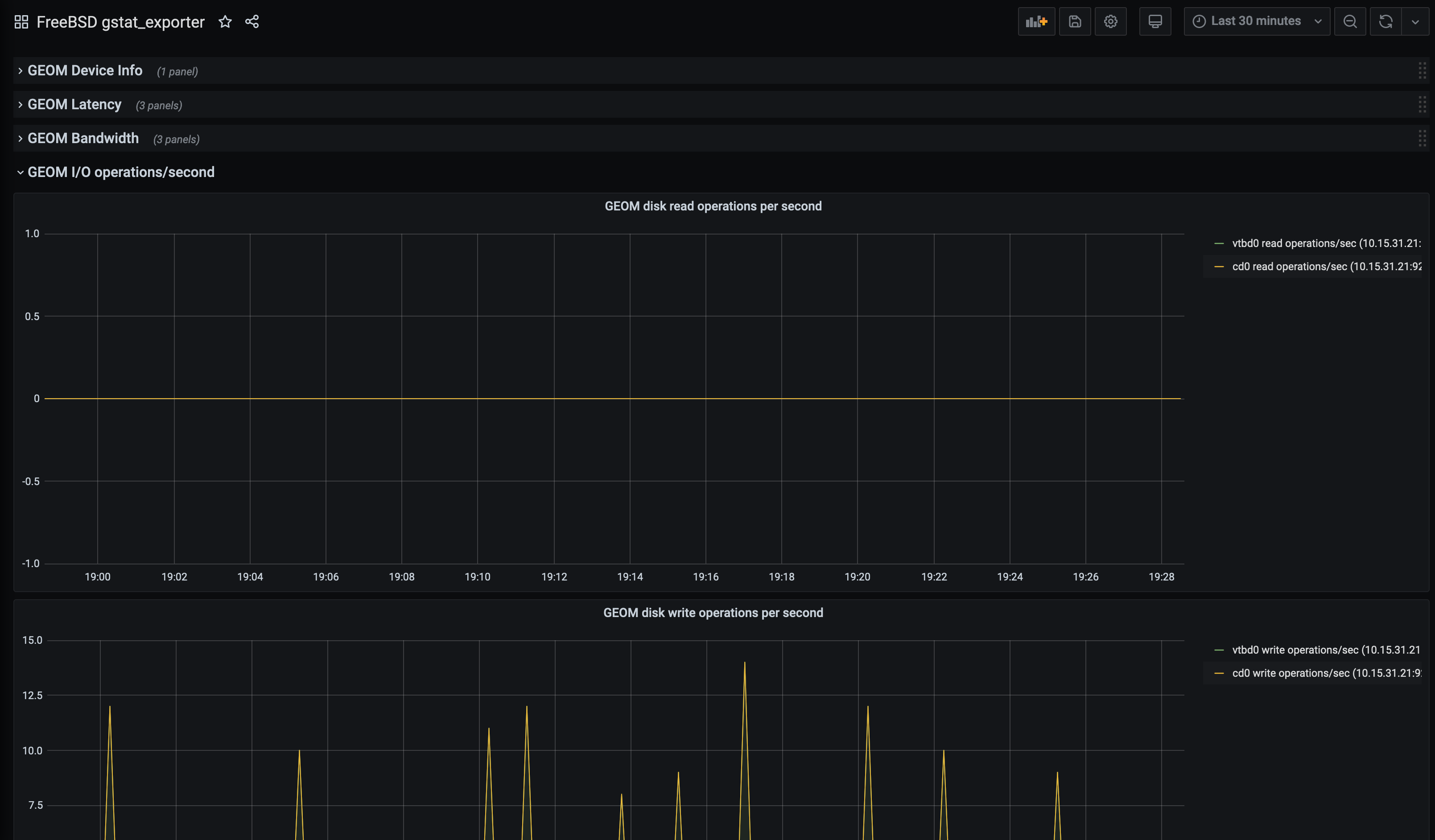Collapse the GEOM I/O operations/second row
The width and height of the screenshot is (1435, 840).
click(x=121, y=172)
